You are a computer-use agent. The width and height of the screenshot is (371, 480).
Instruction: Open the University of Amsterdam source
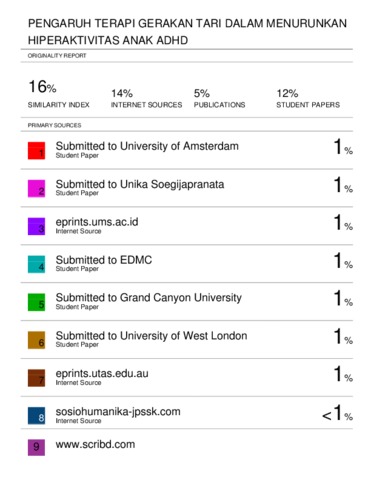(147, 146)
